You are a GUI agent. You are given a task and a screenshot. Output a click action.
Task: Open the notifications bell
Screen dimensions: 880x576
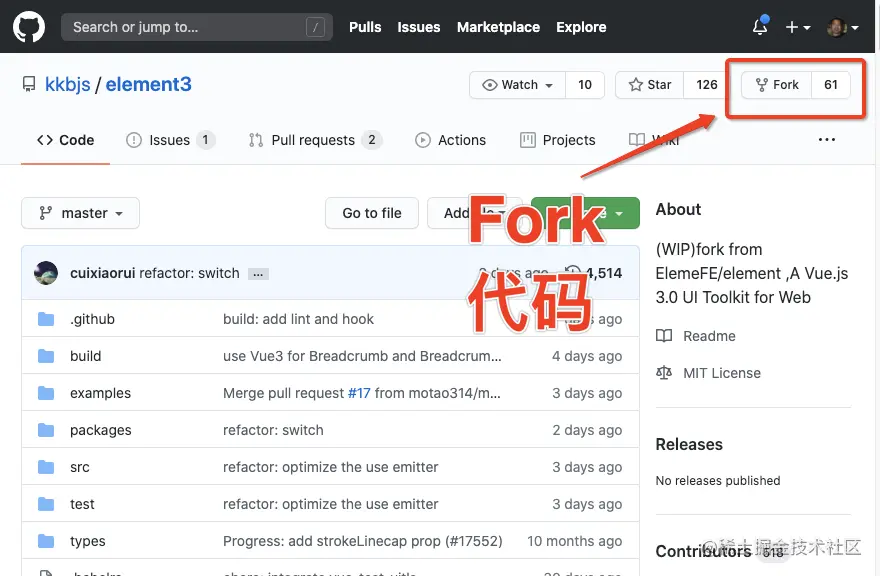click(760, 26)
